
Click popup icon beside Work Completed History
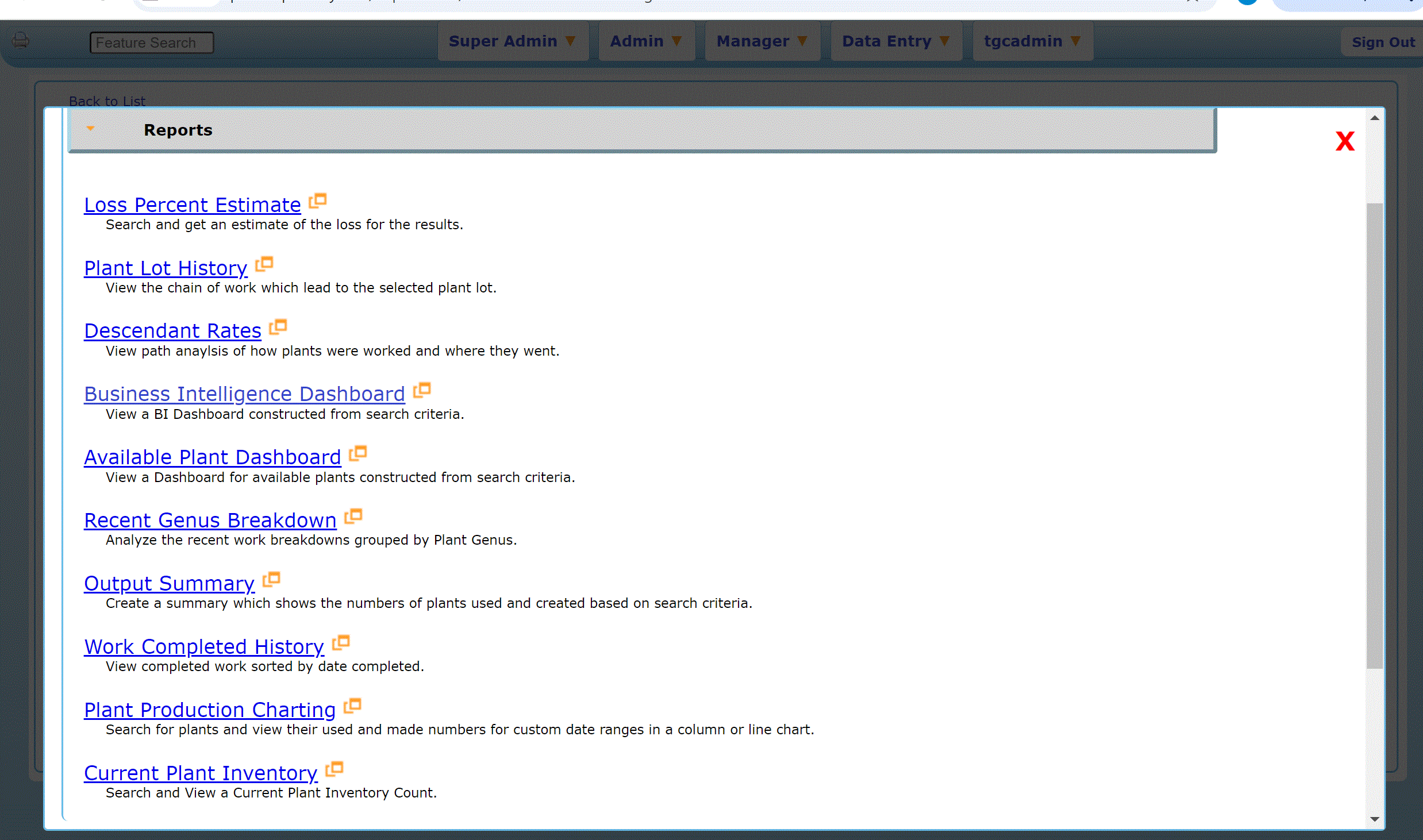pyautogui.click(x=341, y=643)
